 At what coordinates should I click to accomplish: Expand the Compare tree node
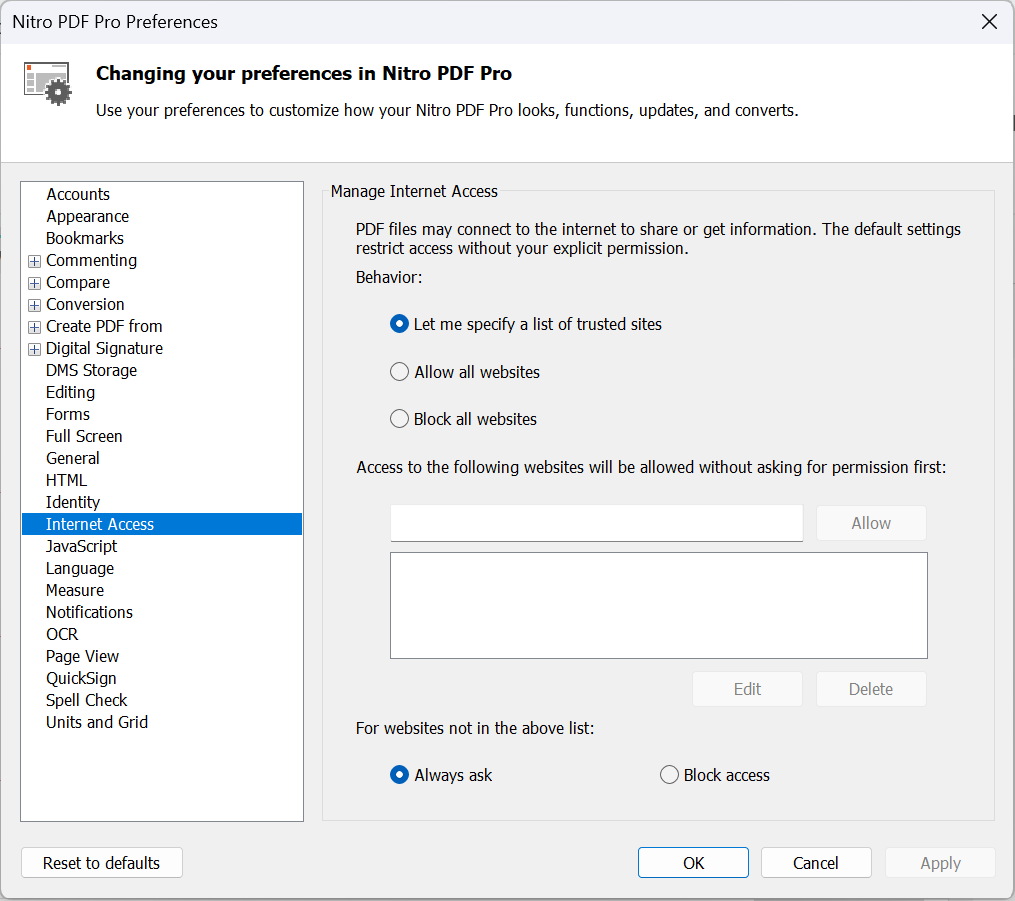point(34,283)
